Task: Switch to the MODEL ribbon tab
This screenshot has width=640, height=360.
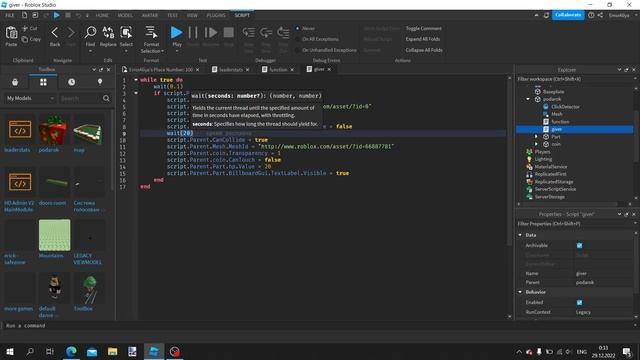Action: [125, 15]
